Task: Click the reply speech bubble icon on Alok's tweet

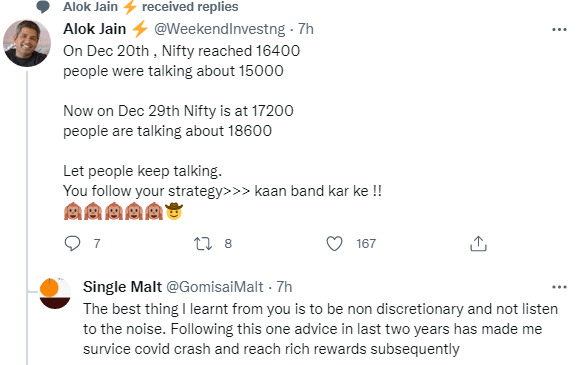Action: tap(72, 244)
